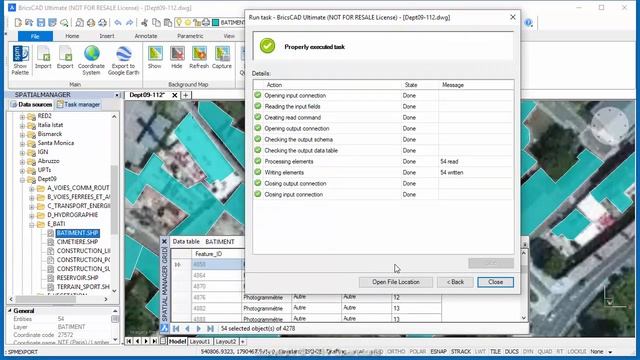The image size is (640, 360).
Task: Expand the A_VOIES_COMM_ROUT subfolder
Action: pos(31,189)
